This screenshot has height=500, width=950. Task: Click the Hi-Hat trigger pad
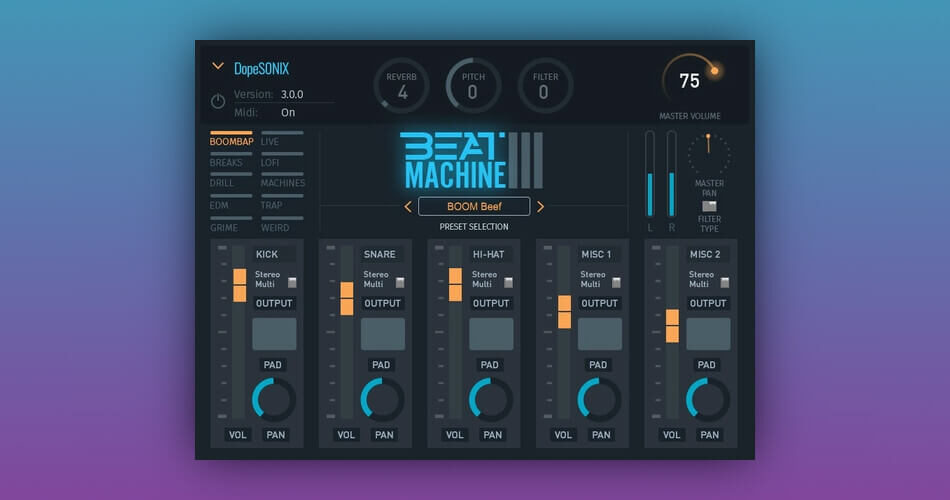tap(491, 334)
